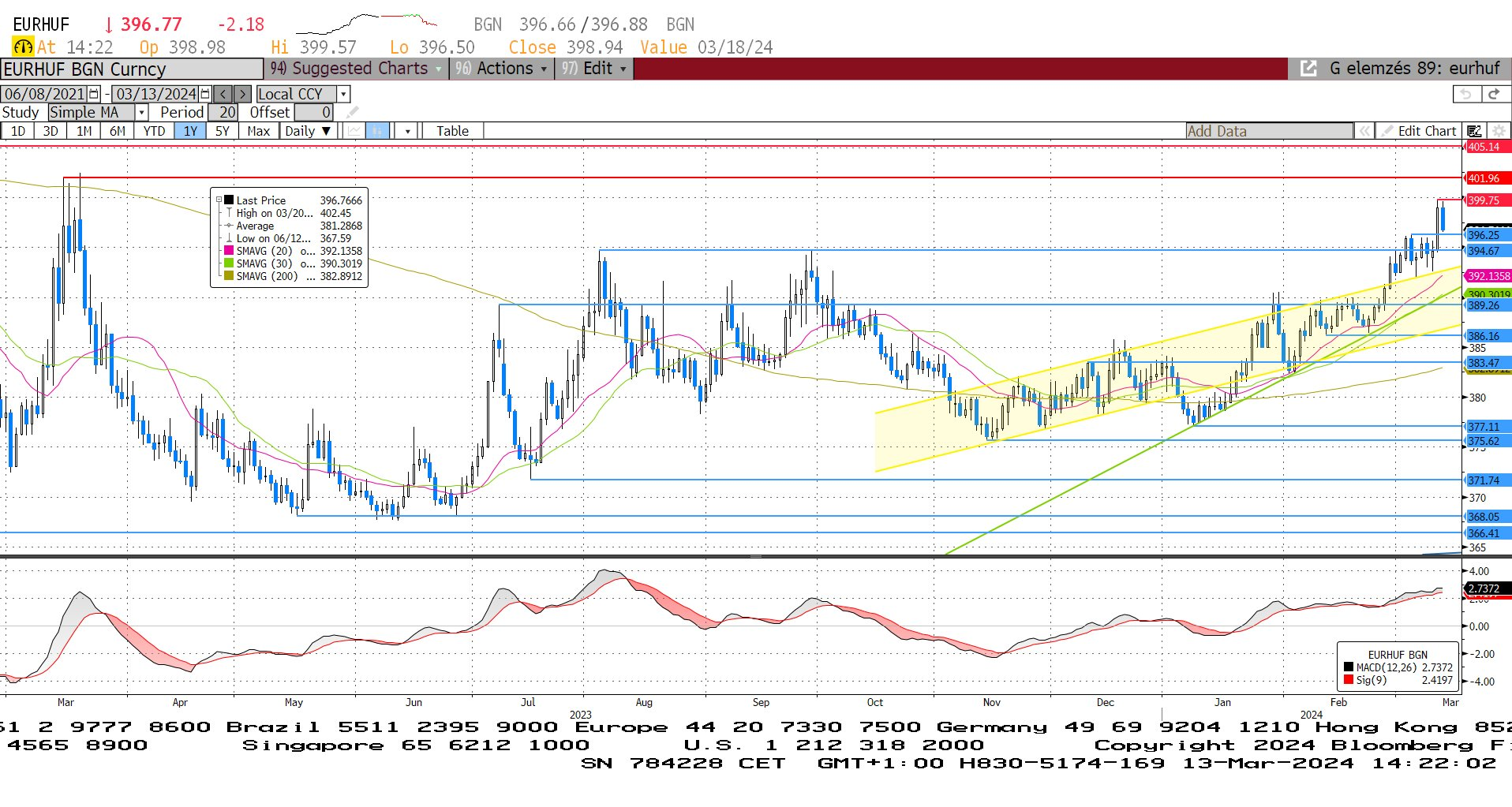1512x807 pixels.
Task: Open the Edit menu
Action: pyautogui.click(x=594, y=69)
